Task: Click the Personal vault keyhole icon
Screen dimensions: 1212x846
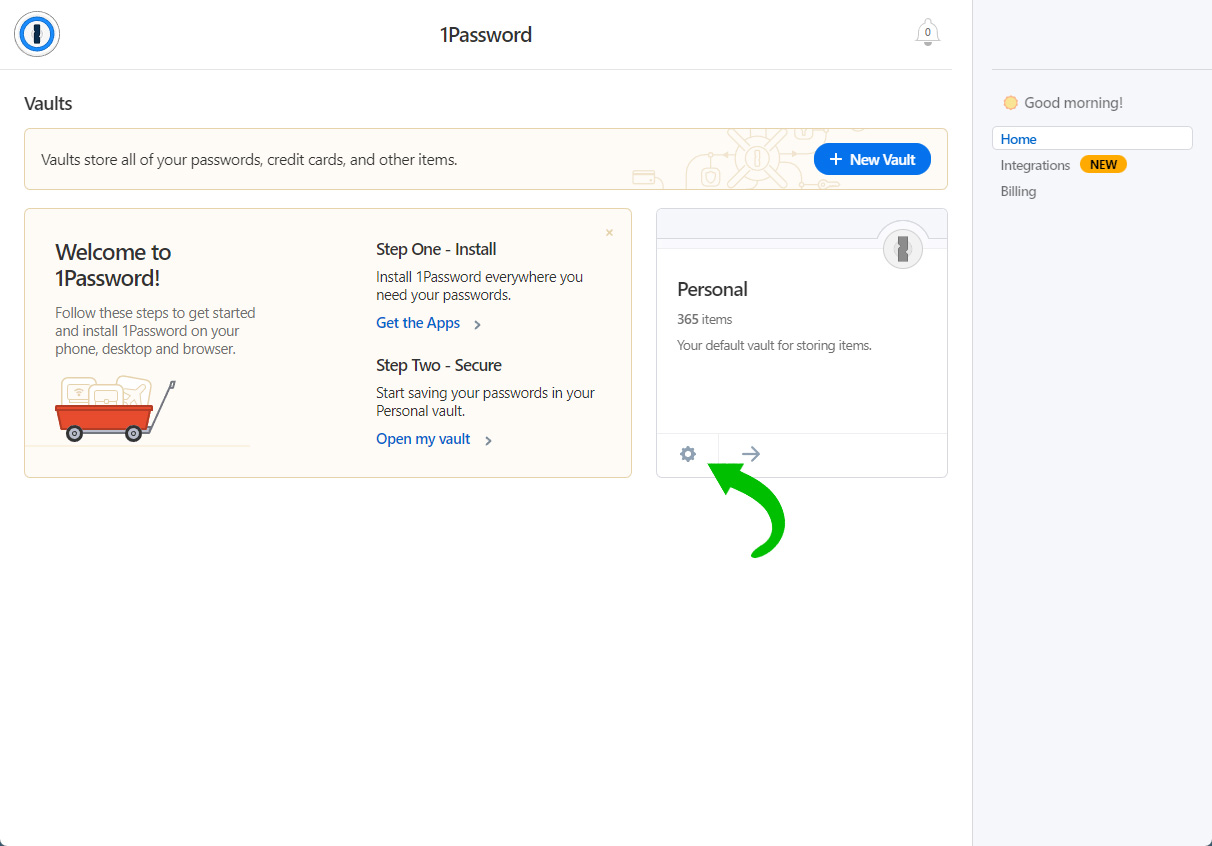Action: [903, 248]
